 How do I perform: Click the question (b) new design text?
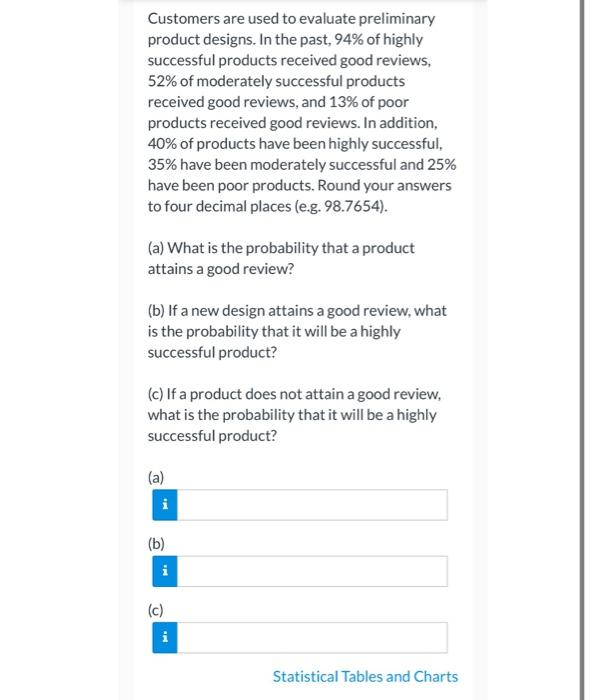click(x=297, y=331)
